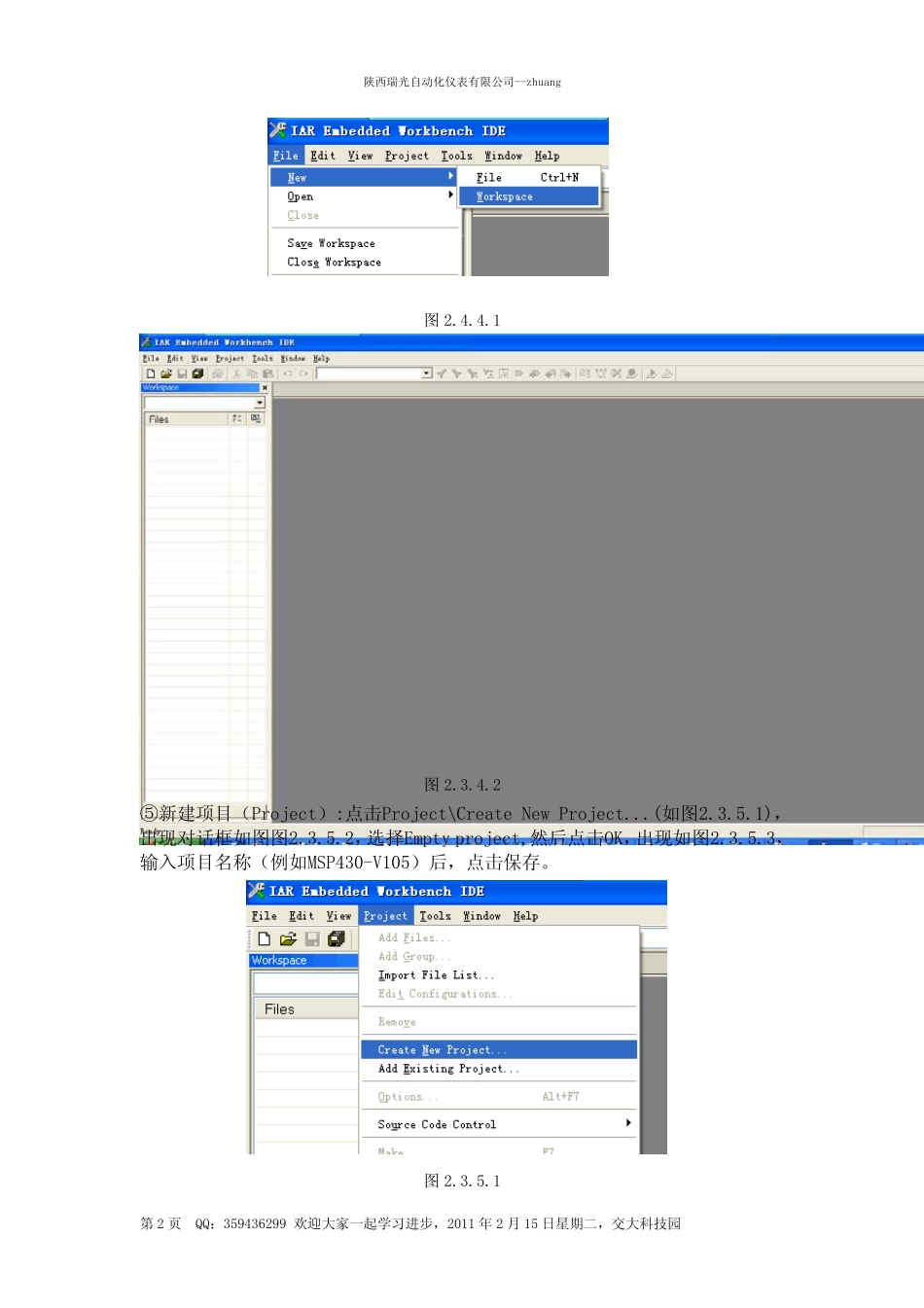The height and width of the screenshot is (1308, 924).
Task: Click Files column header in middle screenshot
Action: [x=187, y=419]
